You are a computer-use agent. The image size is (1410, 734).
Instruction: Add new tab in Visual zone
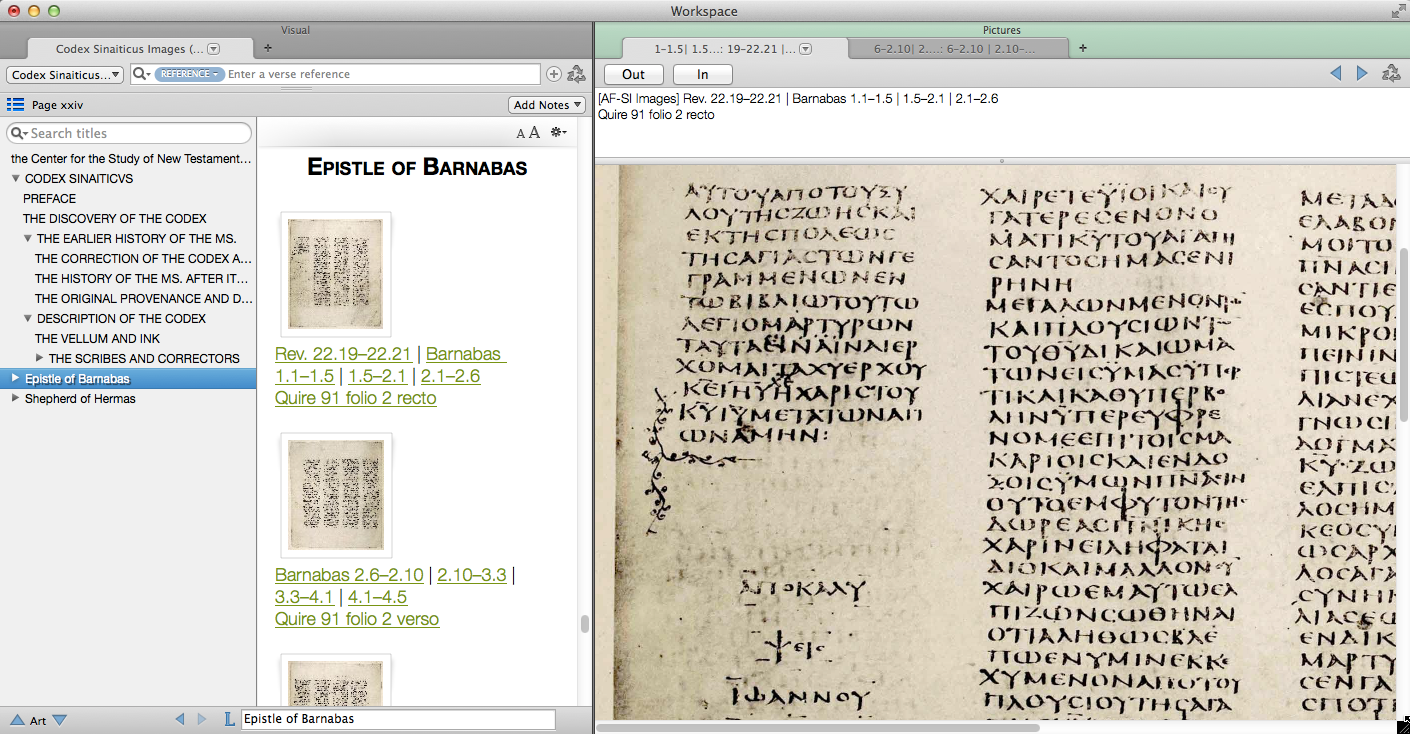click(267, 48)
